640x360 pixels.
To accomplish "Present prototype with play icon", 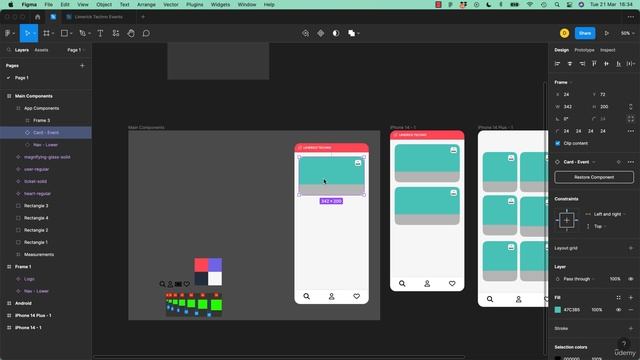I will (x=607, y=33).
